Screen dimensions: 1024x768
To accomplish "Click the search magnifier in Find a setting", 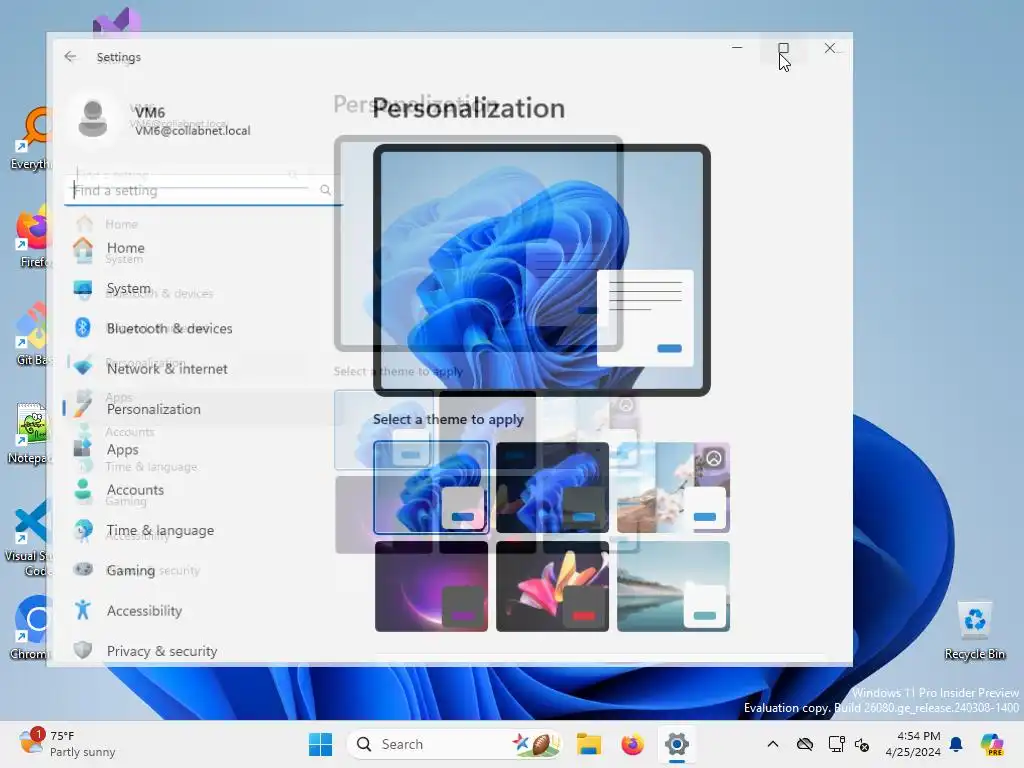I will (x=325, y=190).
